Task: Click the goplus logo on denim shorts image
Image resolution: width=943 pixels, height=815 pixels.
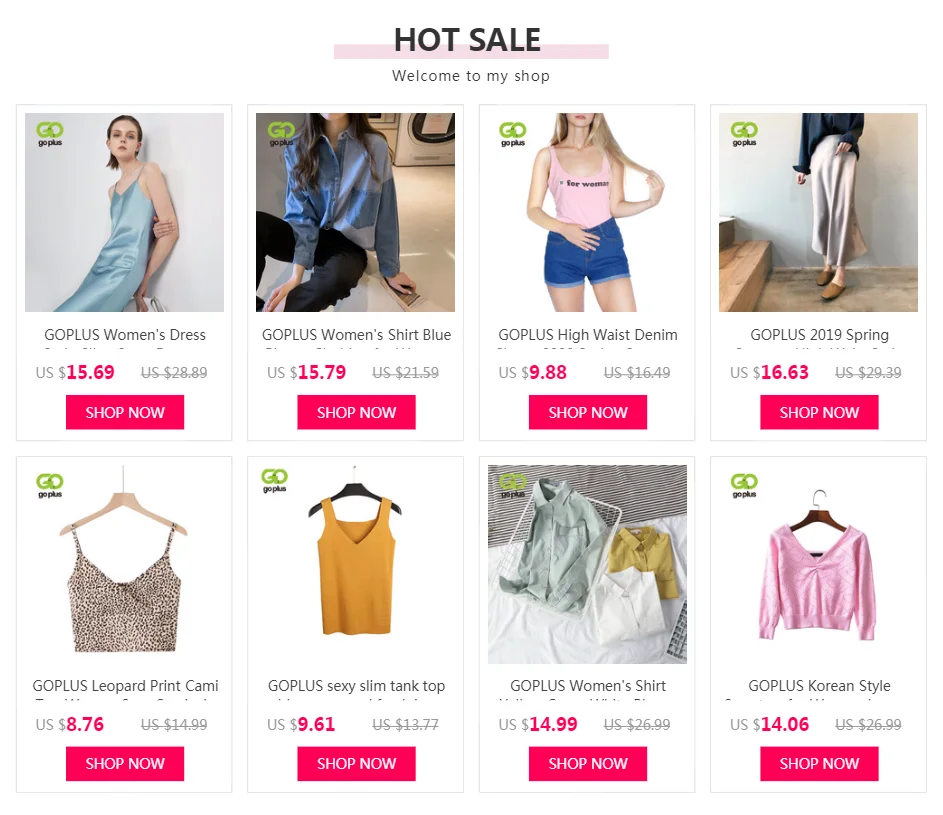Action: tap(512, 134)
